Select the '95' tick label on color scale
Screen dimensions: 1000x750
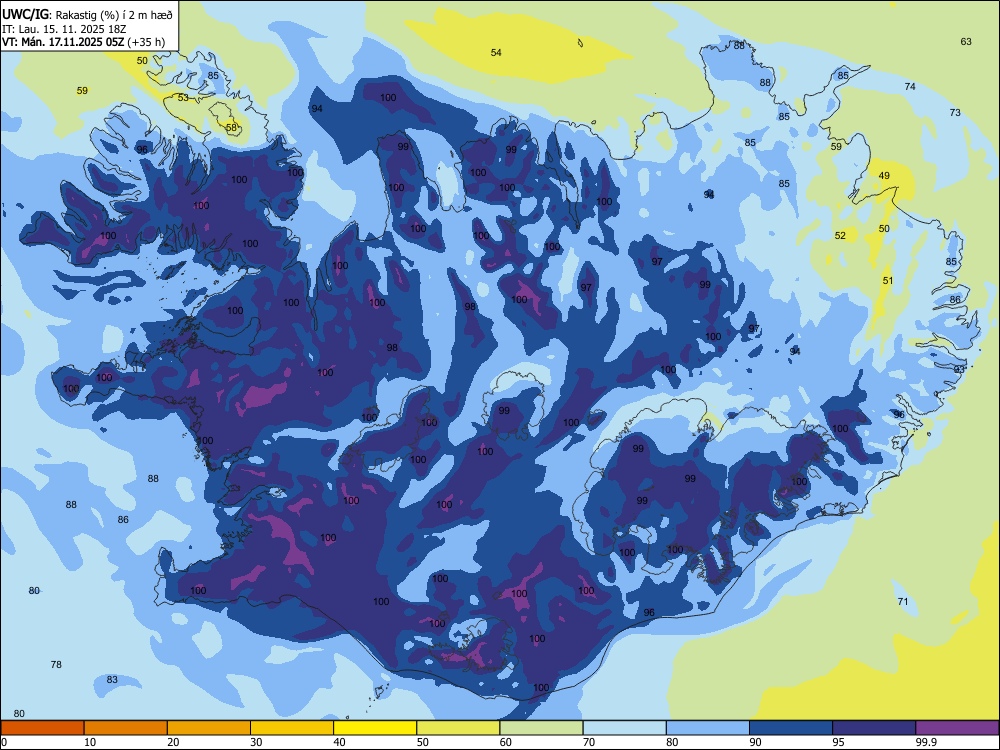[839, 742]
